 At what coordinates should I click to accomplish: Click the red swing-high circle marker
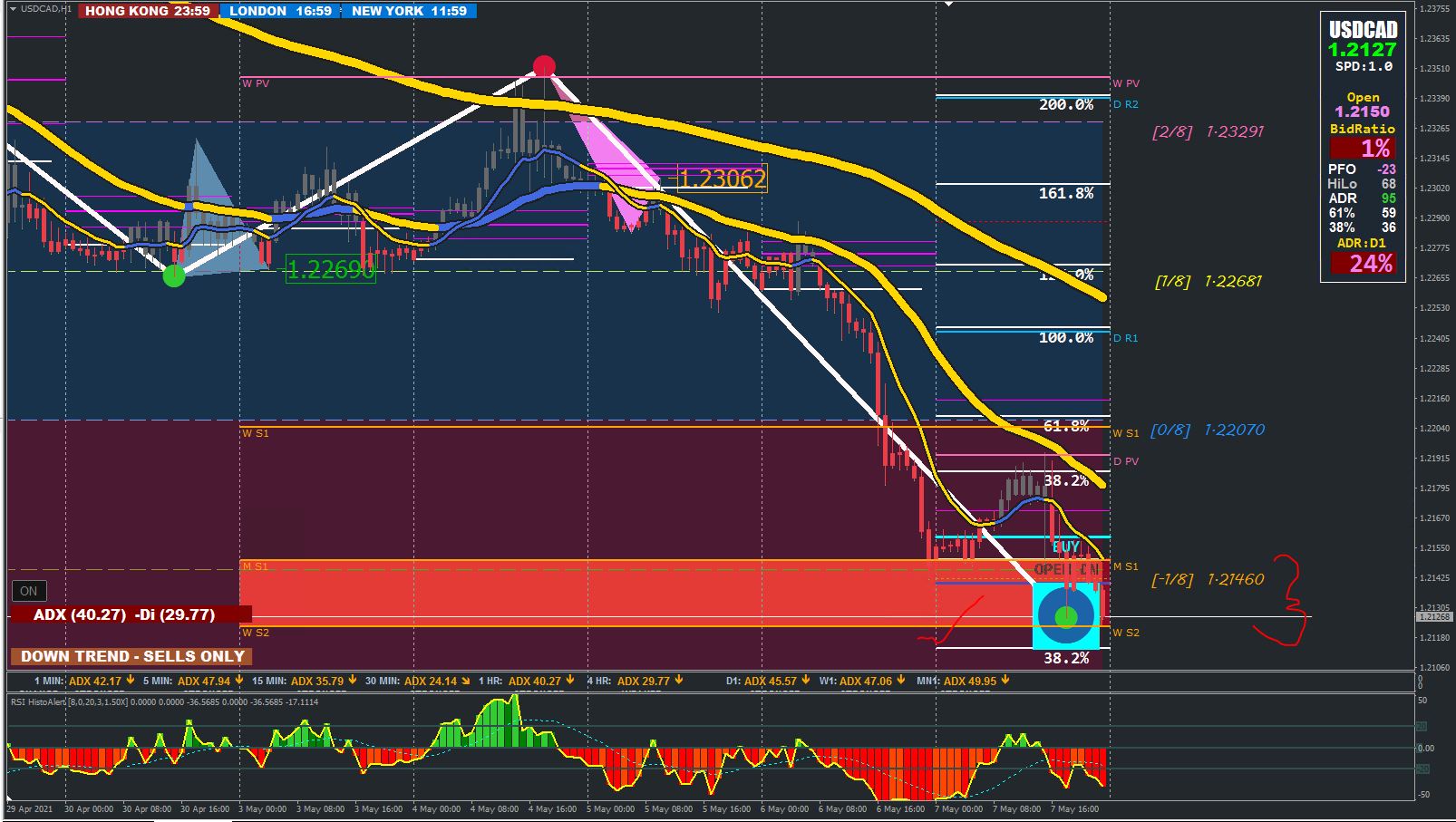544,66
